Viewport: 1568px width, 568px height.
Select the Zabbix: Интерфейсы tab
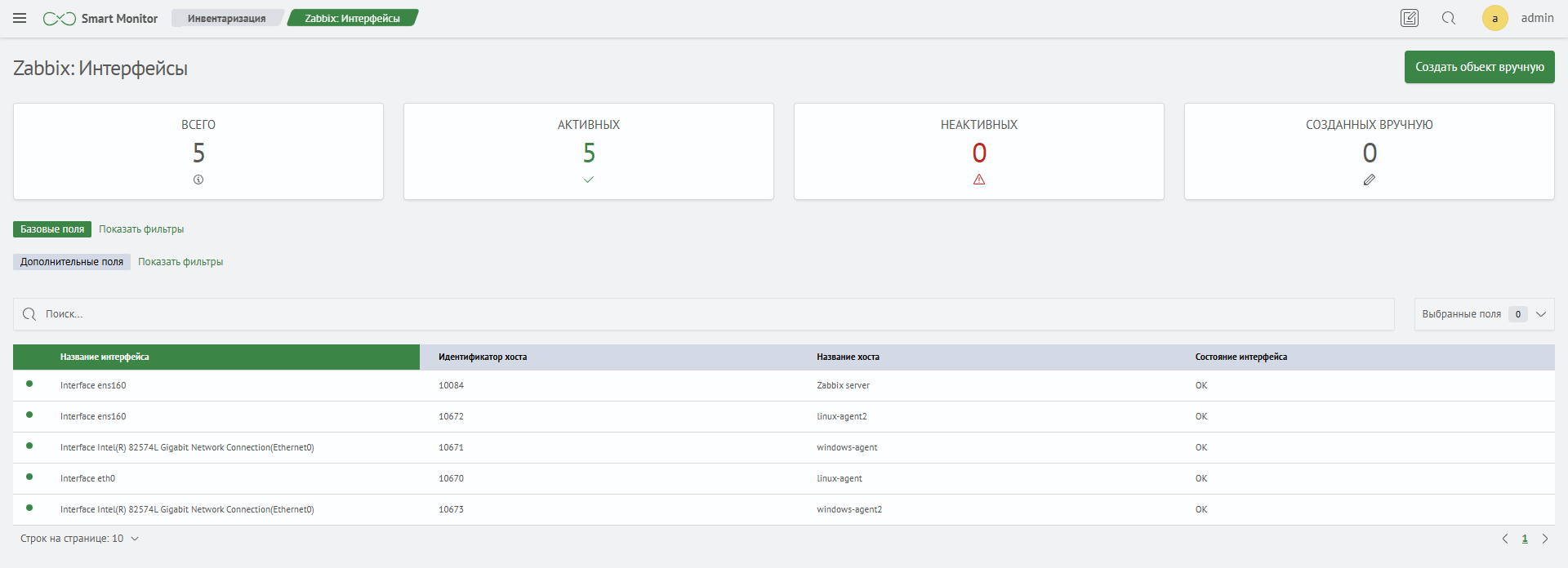tap(352, 18)
